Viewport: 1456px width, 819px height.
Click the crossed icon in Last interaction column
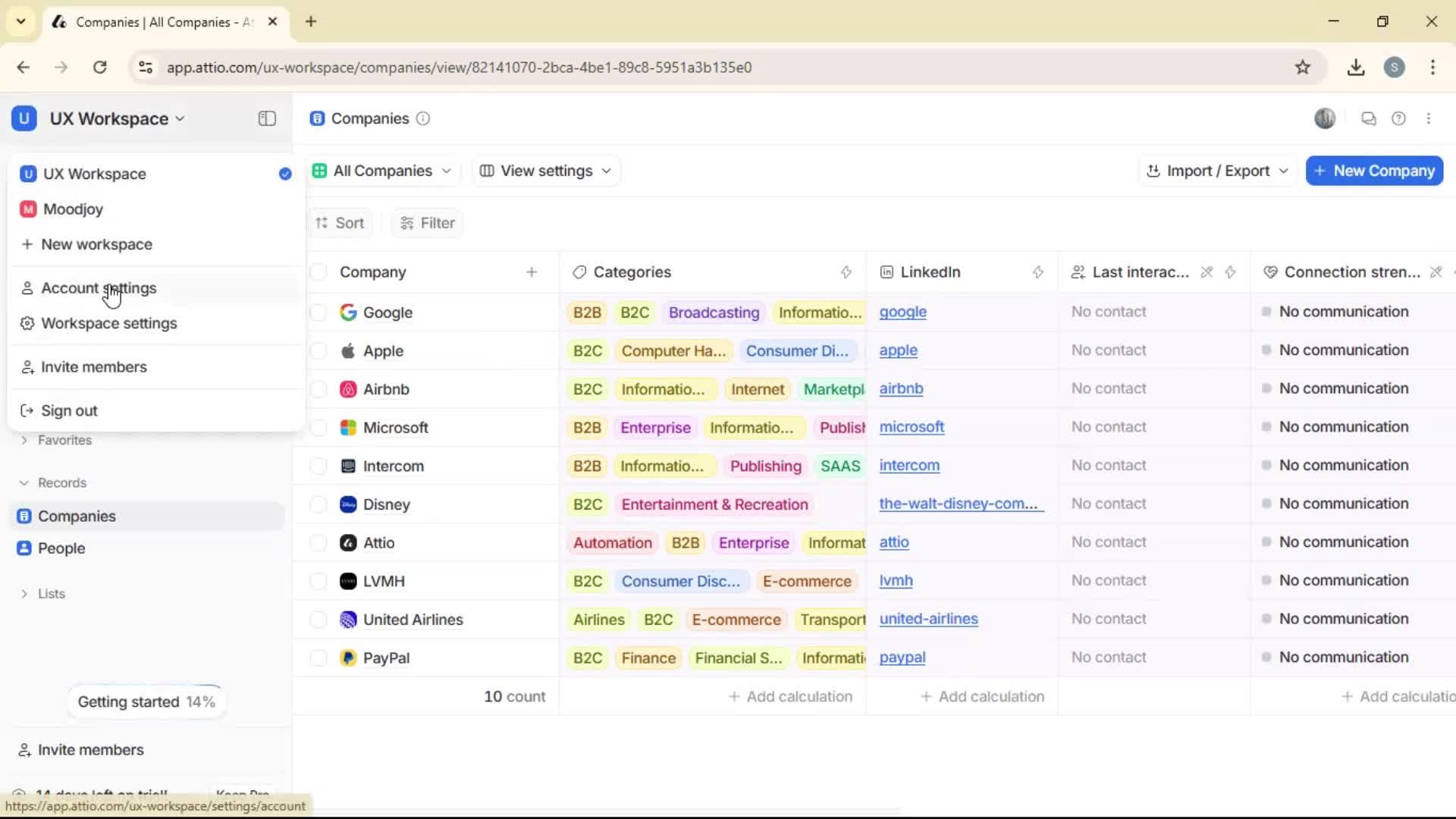[x=1207, y=272]
